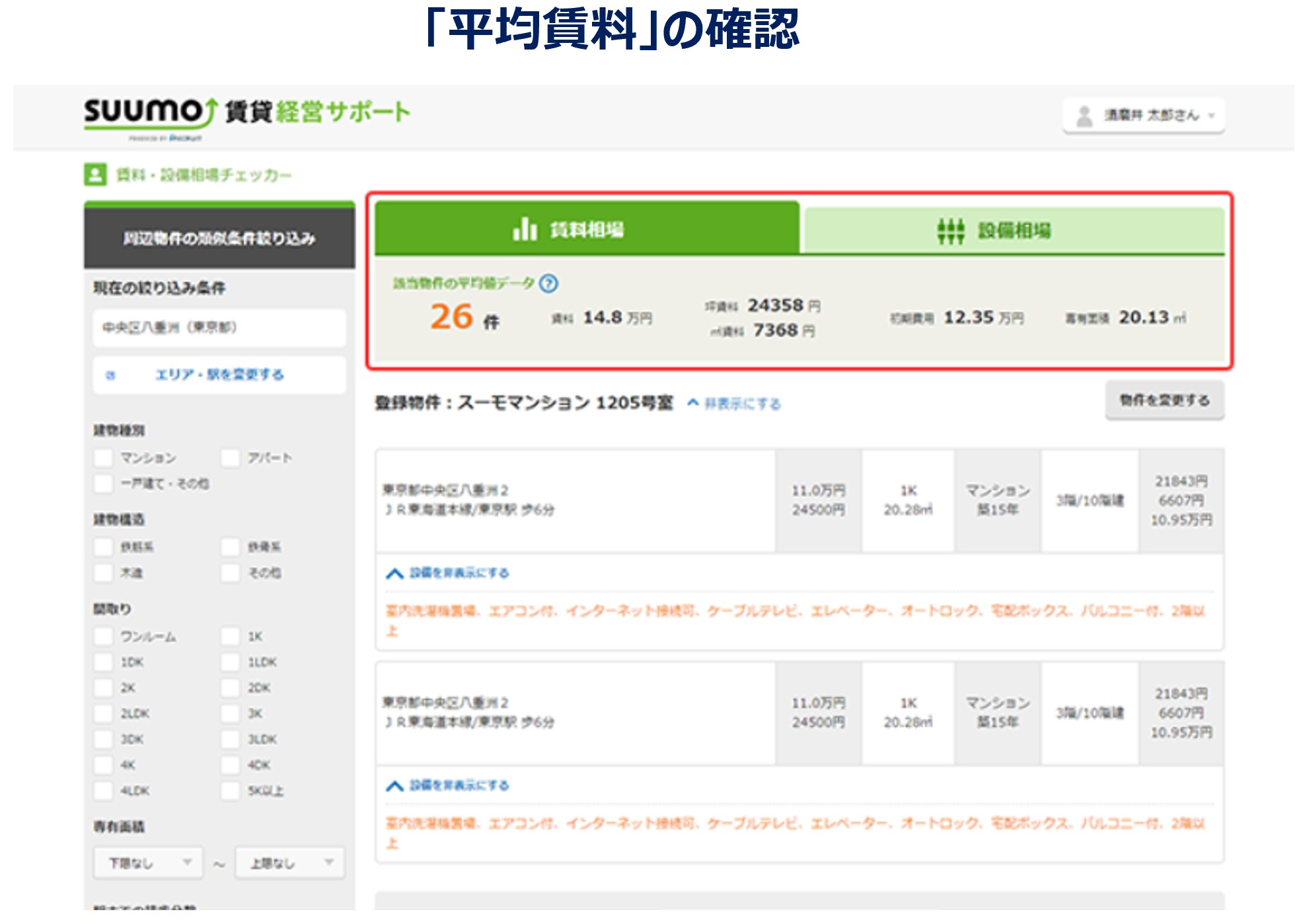Screen dimensions: 1303x924
Task: Open the 下限なし area dropdown
Action: [148, 863]
